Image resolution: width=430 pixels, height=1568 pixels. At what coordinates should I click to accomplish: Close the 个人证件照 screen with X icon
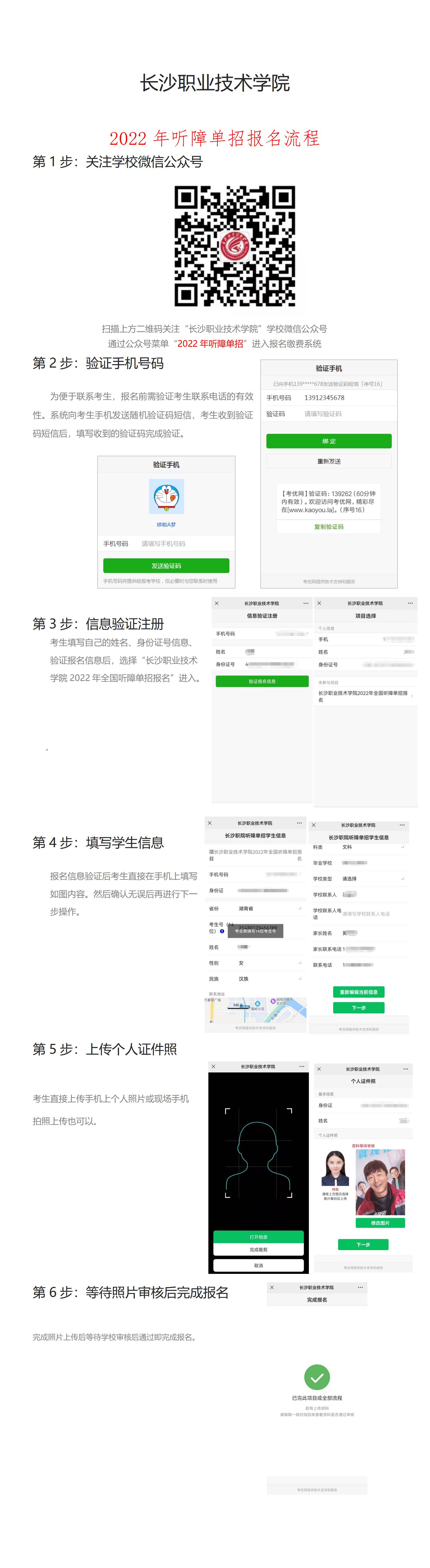coord(319,1069)
